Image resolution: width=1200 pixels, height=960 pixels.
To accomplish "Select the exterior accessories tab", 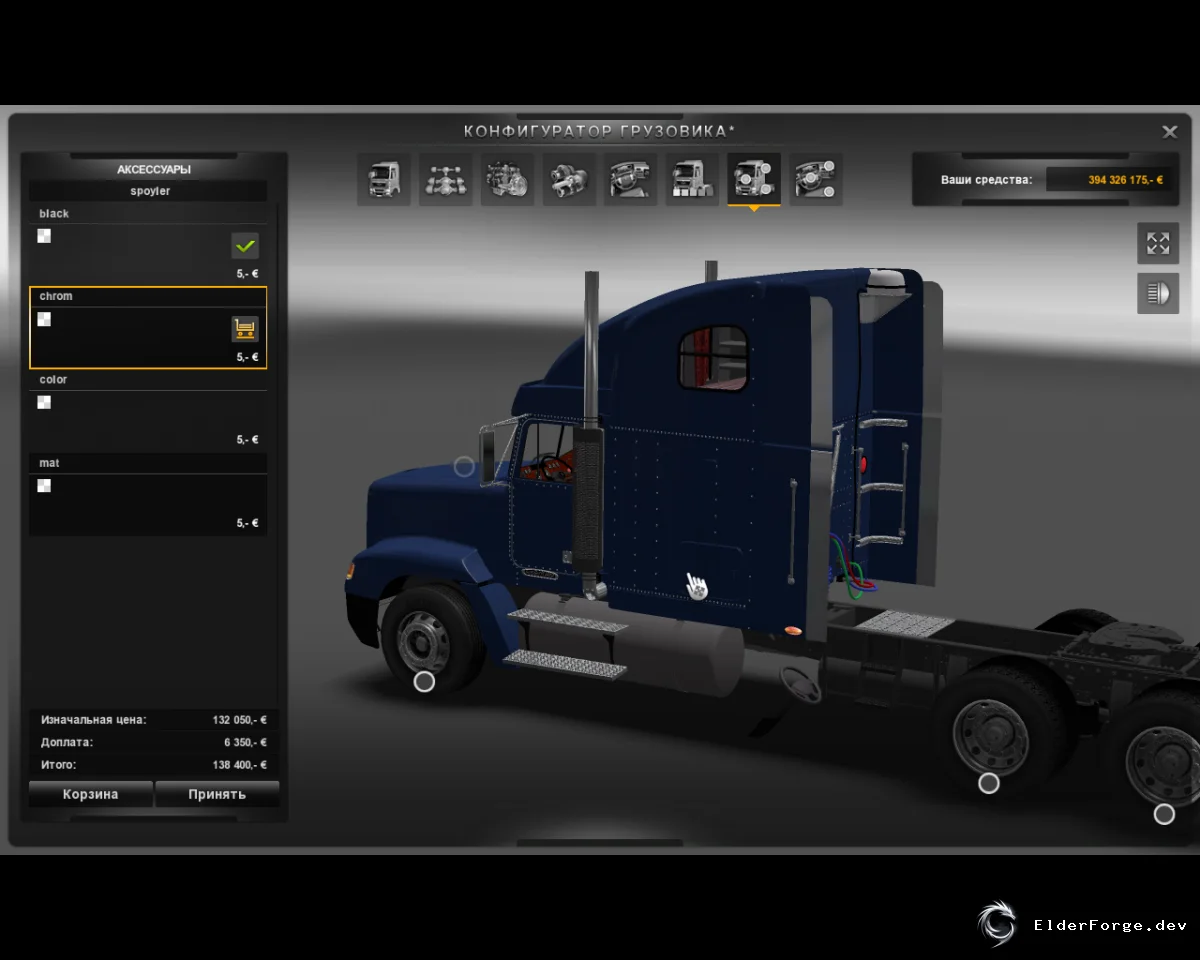I will 754,180.
